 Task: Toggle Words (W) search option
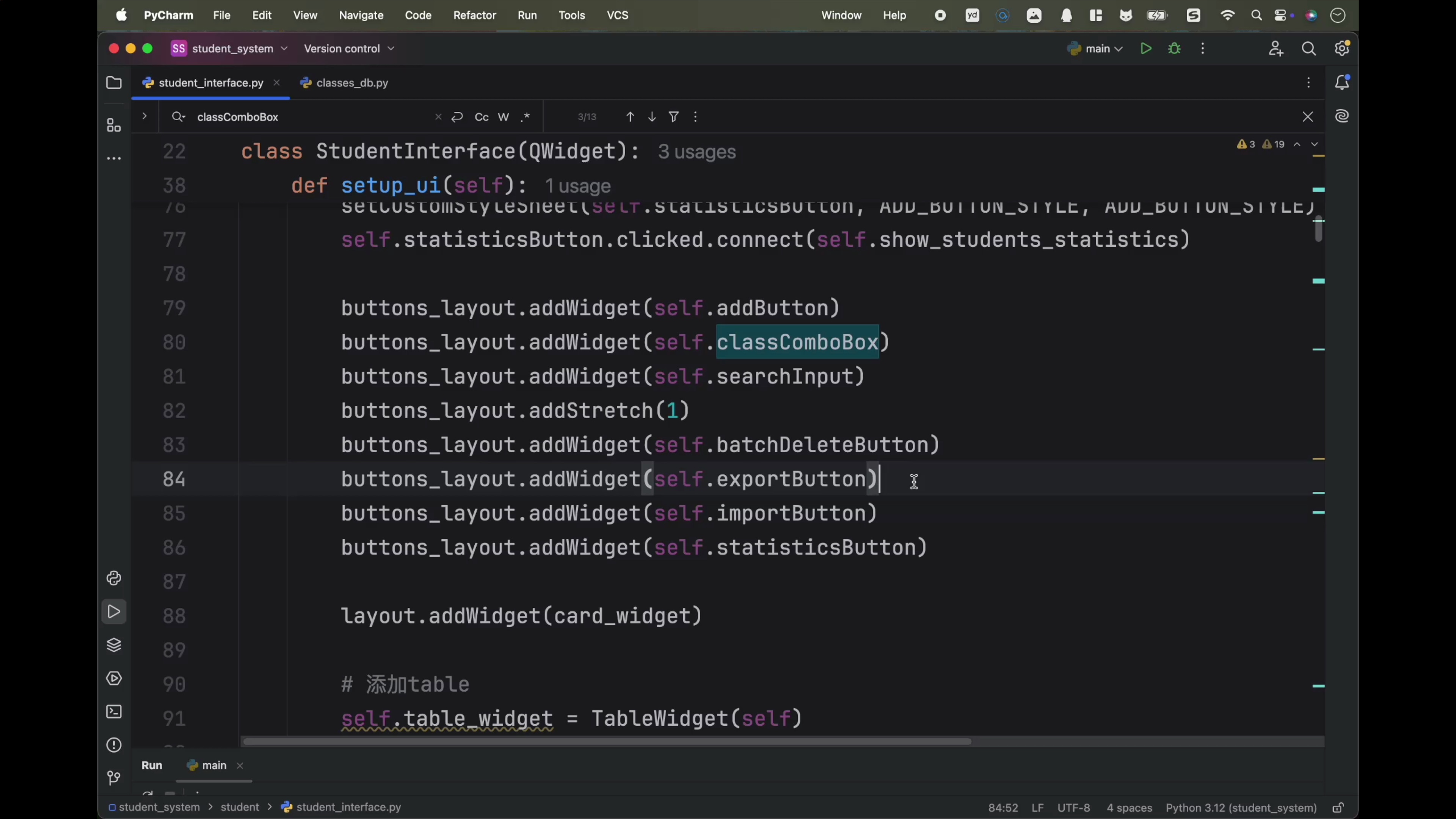[x=503, y=117]
